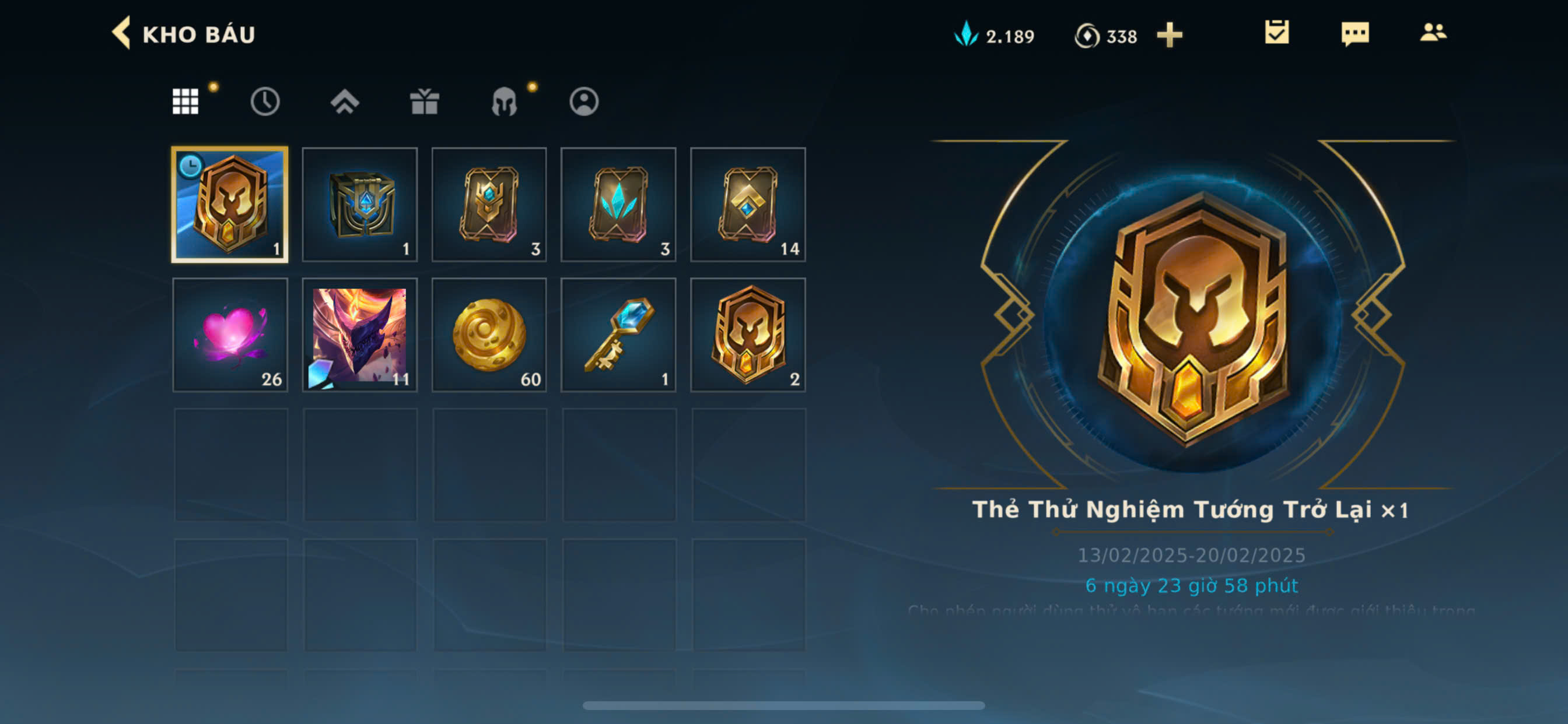Open the gift box filter tab
Viewport: 1568px width, 724px height.
tap(424, 101)
